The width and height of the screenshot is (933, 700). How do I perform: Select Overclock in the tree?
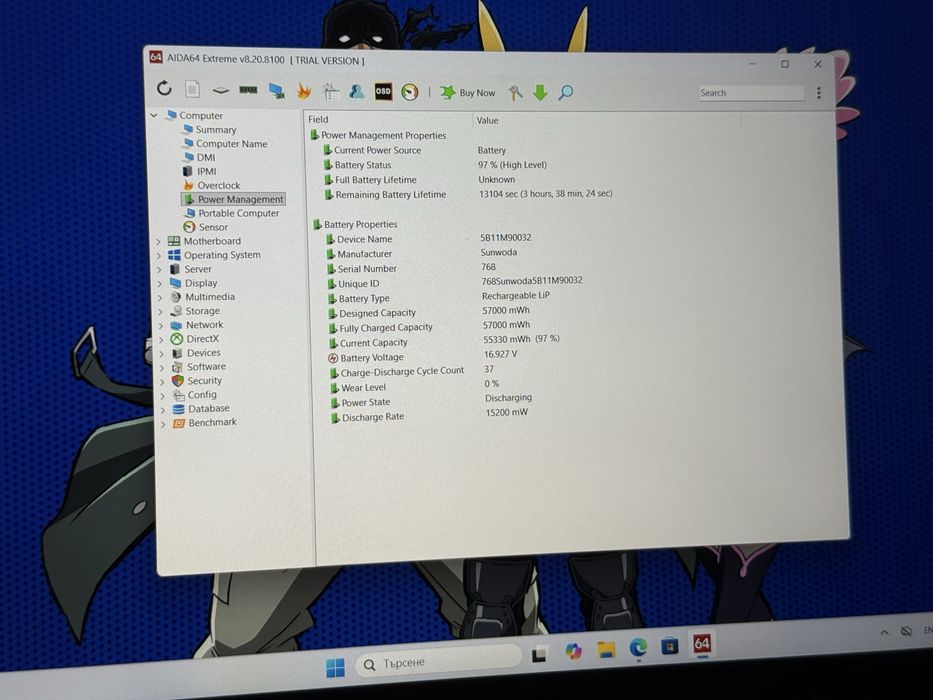pos(212,185)
